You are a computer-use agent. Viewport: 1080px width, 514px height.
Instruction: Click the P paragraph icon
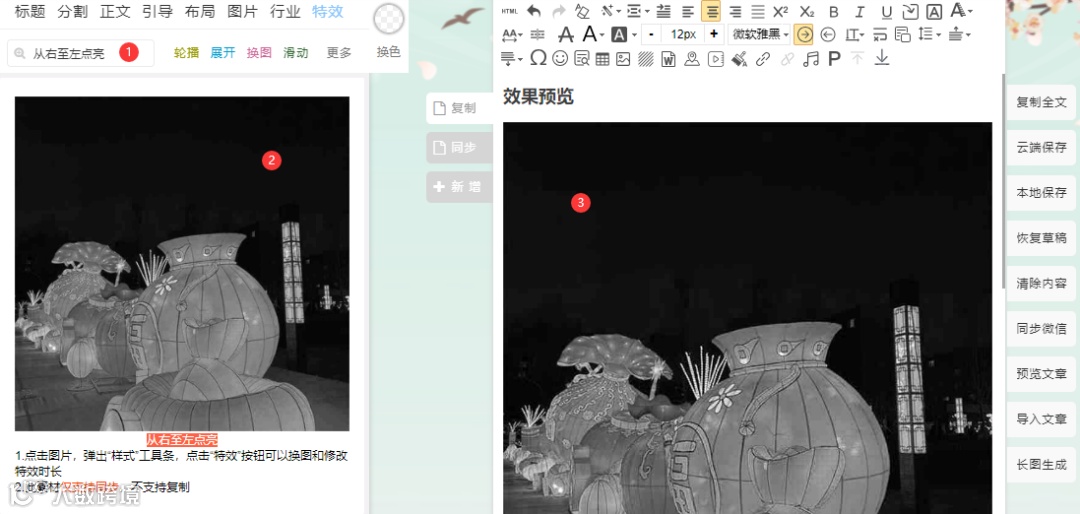(x=834, y=59)
